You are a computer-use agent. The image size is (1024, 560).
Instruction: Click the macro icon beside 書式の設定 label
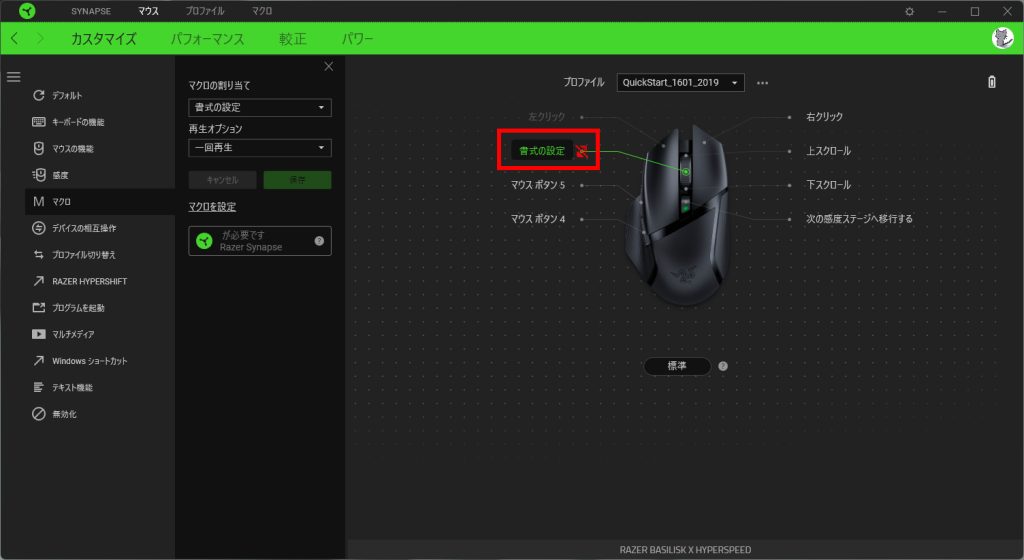(x=582, y=151)
